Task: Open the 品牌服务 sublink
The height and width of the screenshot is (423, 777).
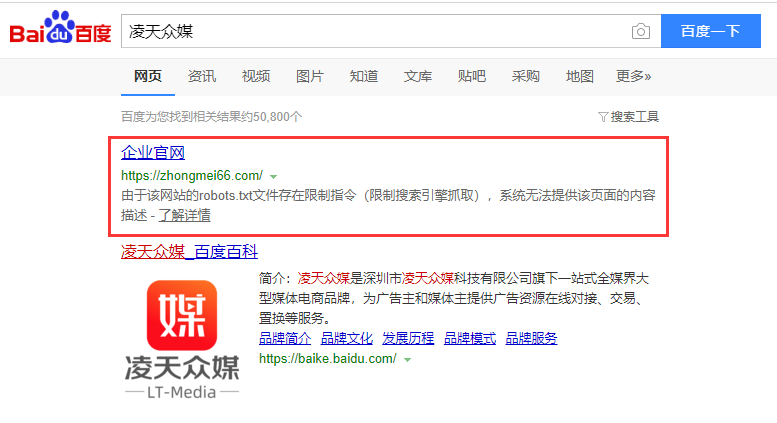Action: click(x=531, y=339)
